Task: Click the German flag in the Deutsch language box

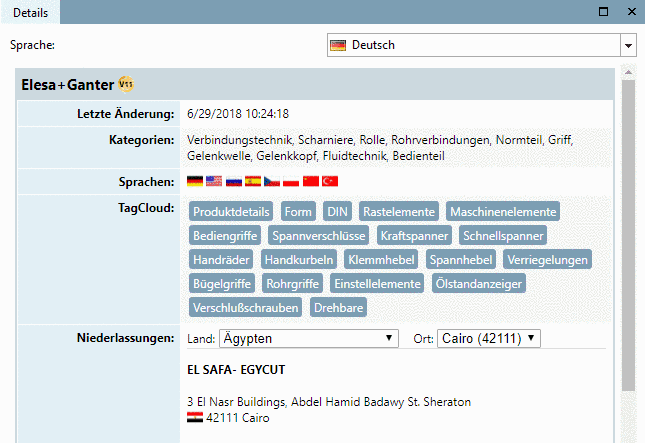Action: pyautogui.click(x=338, y=45)
